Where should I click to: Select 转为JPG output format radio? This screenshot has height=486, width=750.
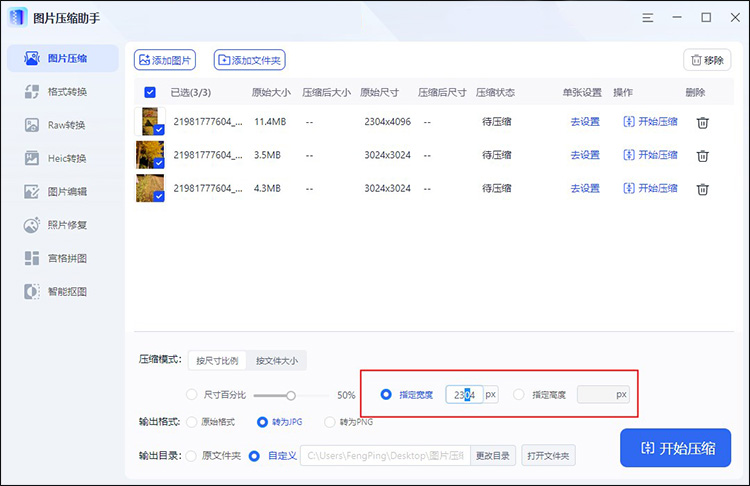[x=262, y=422]
